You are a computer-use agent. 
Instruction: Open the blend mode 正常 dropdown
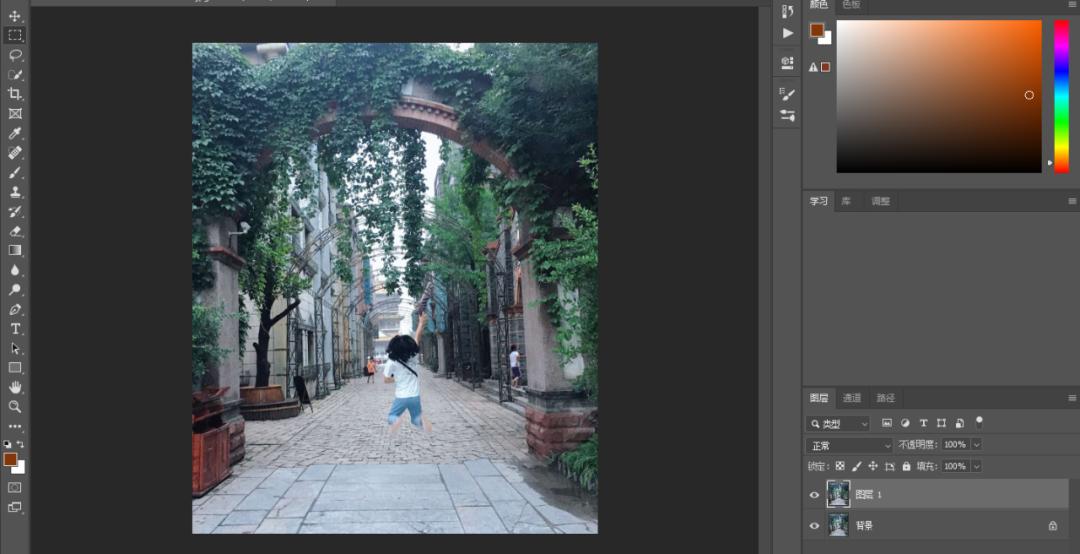(850, 445)
